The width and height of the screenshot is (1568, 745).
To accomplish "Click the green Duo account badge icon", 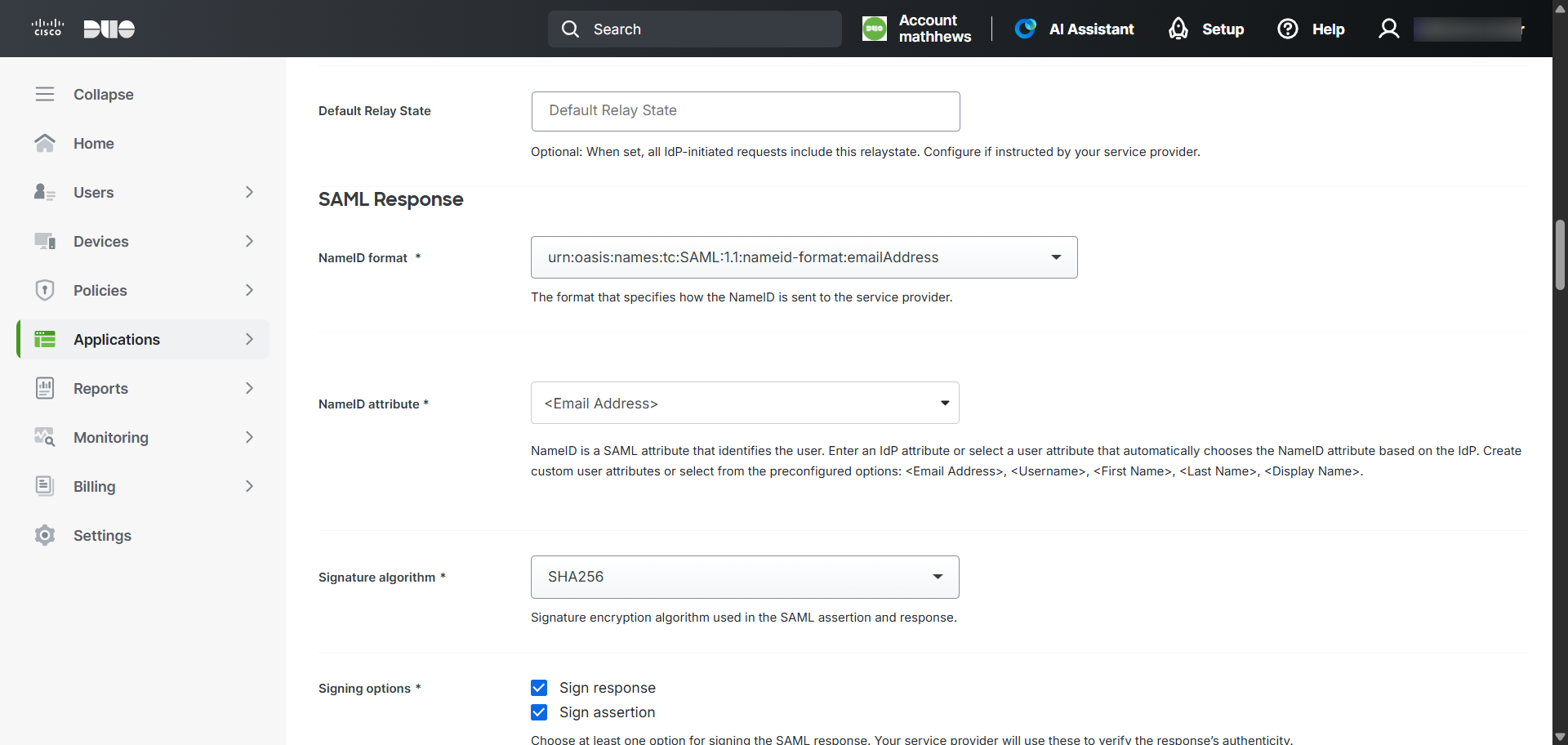I will 875,29.
